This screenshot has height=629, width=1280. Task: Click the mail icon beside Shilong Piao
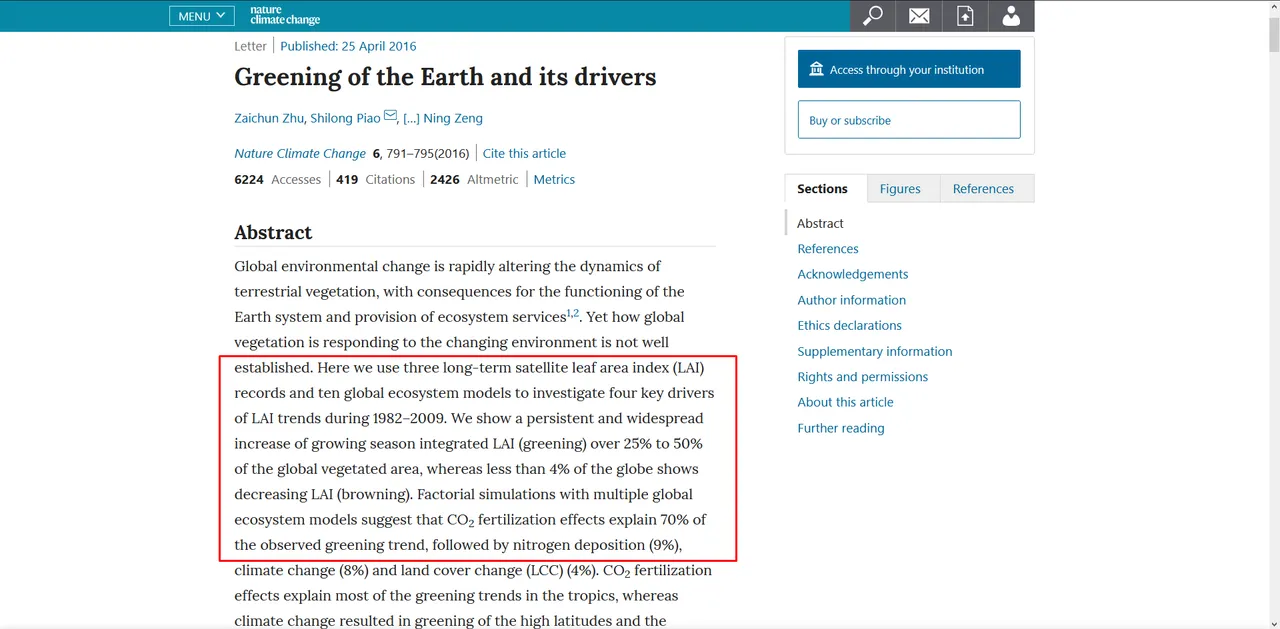[391, 116]
